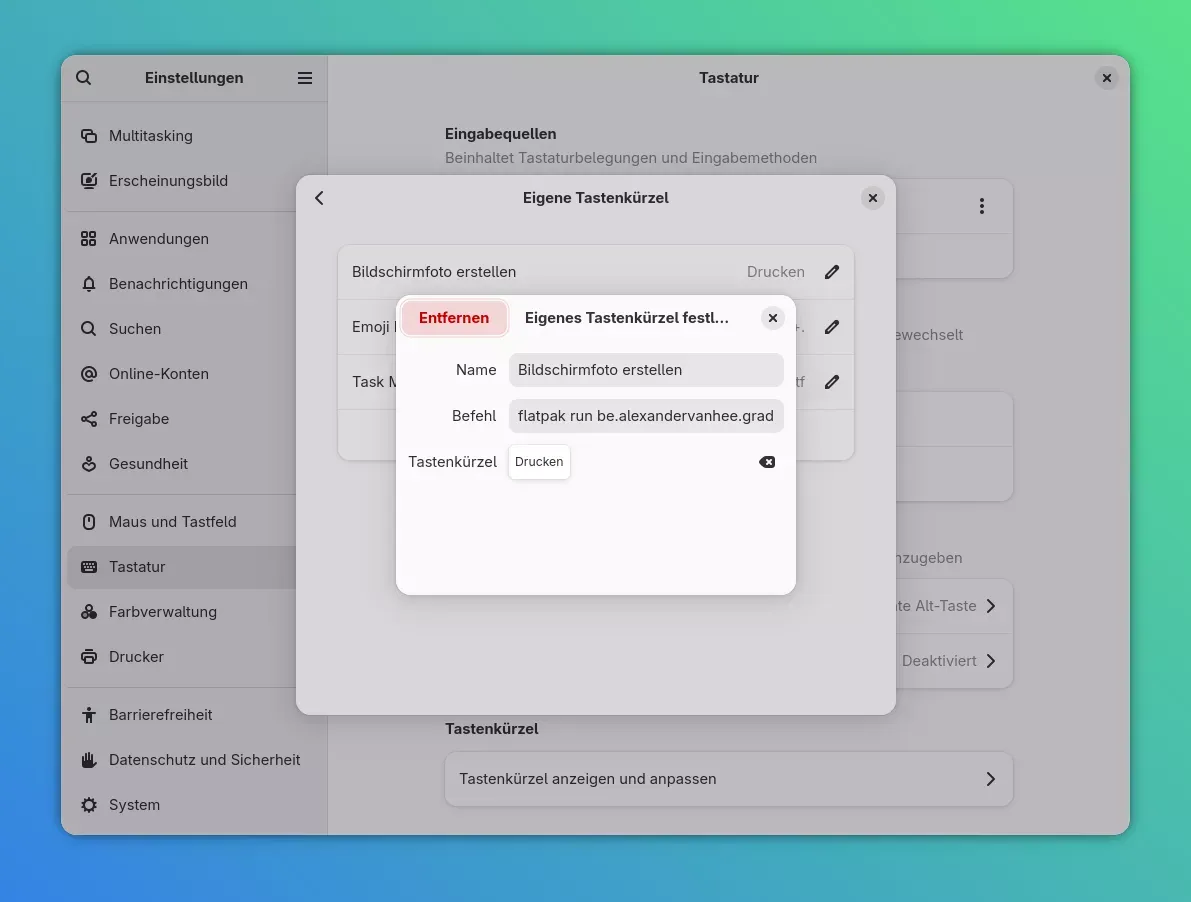Screen dimensions: 1191x902
Task: Click the search icon in Einstellungen header
Action: pyautogui.click(x=84, y=78)
